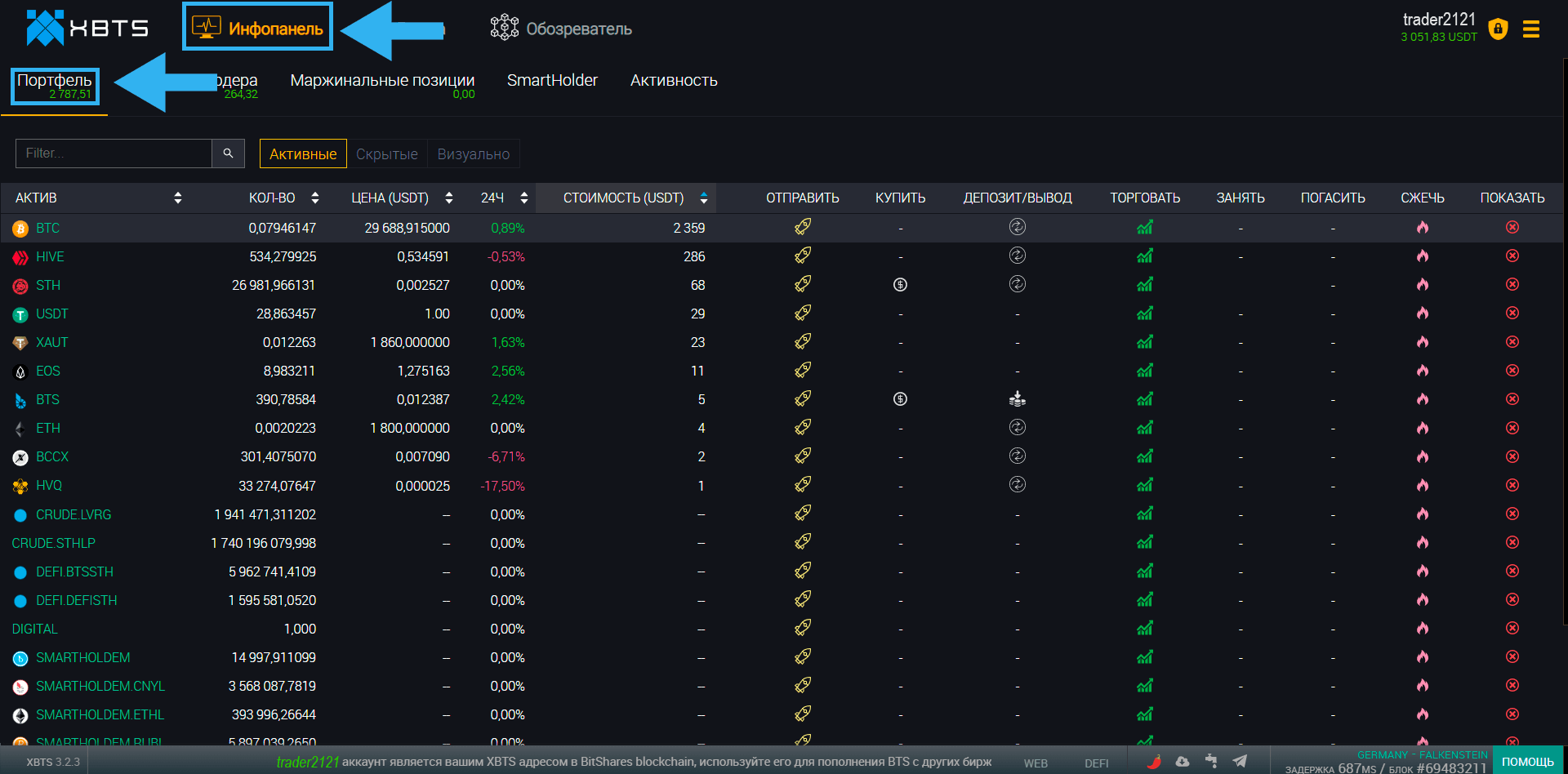Switch to Маржинальные позиции tab

coord(382,81)
